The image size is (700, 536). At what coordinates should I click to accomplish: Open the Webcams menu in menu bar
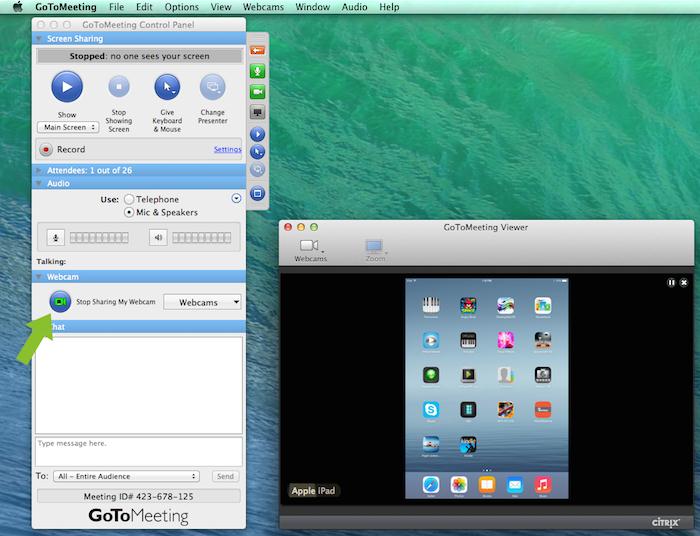click(263, 7)
